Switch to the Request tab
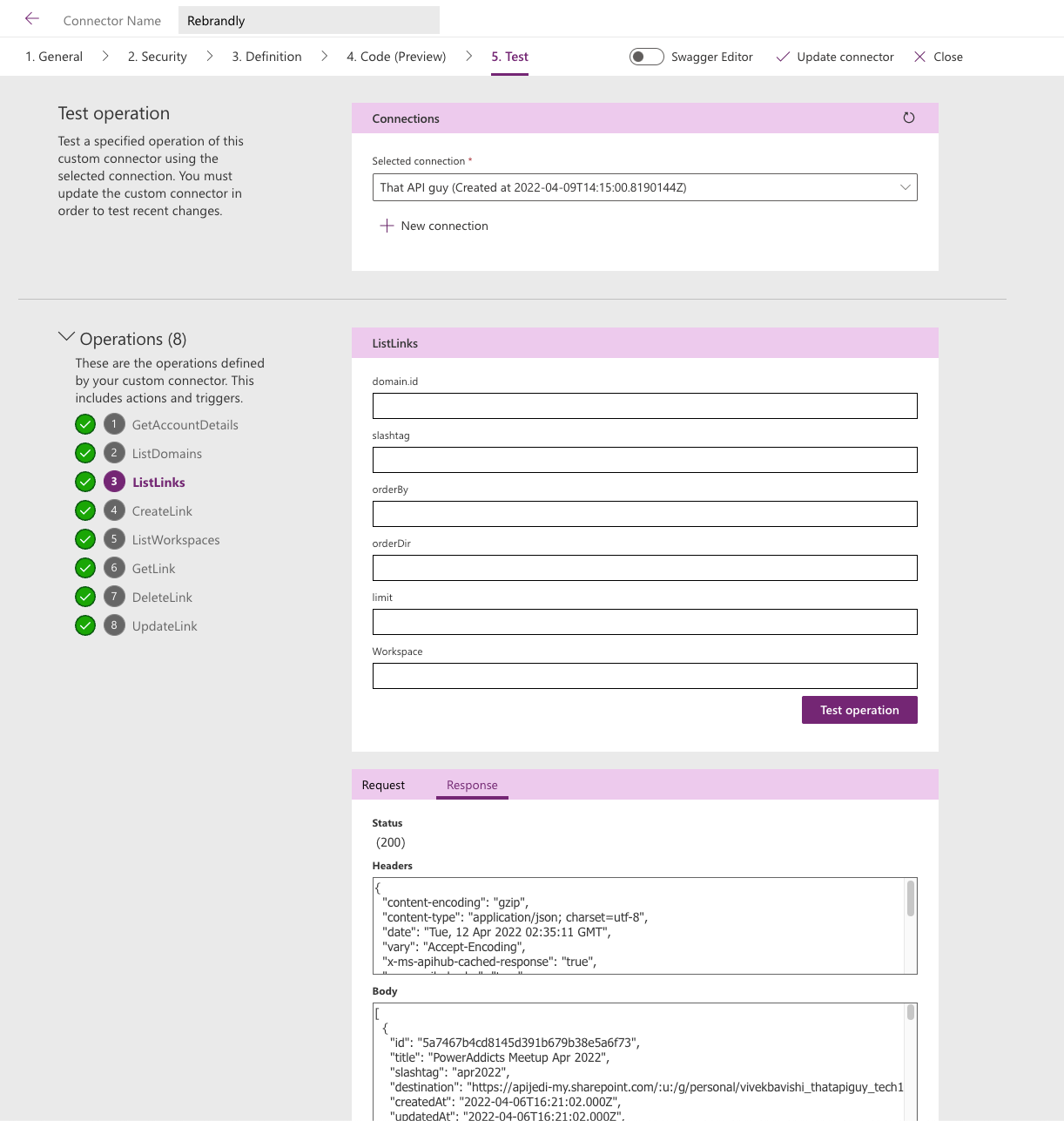 click(383, 785)
